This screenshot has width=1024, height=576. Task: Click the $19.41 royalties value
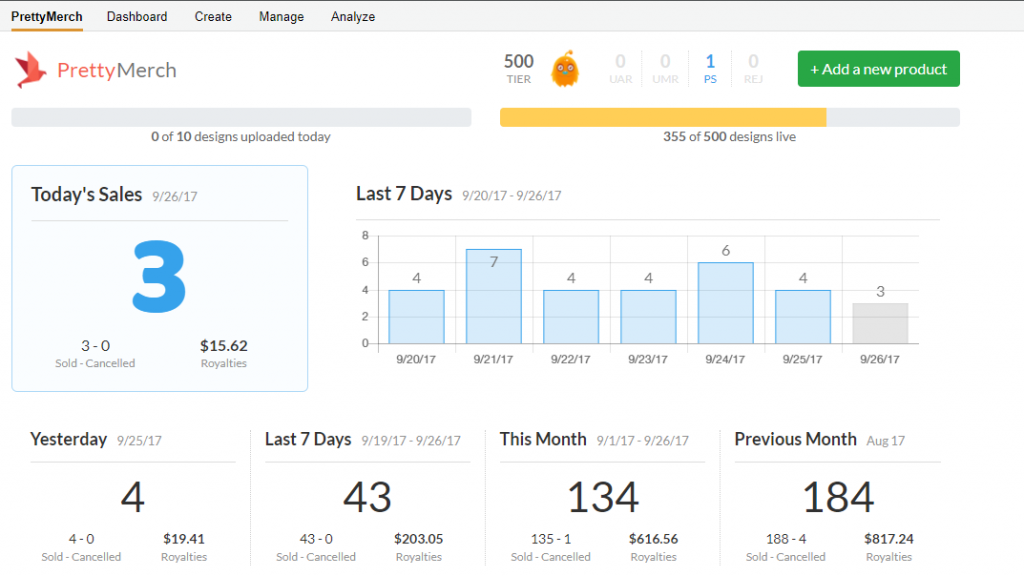click(184, 539)
